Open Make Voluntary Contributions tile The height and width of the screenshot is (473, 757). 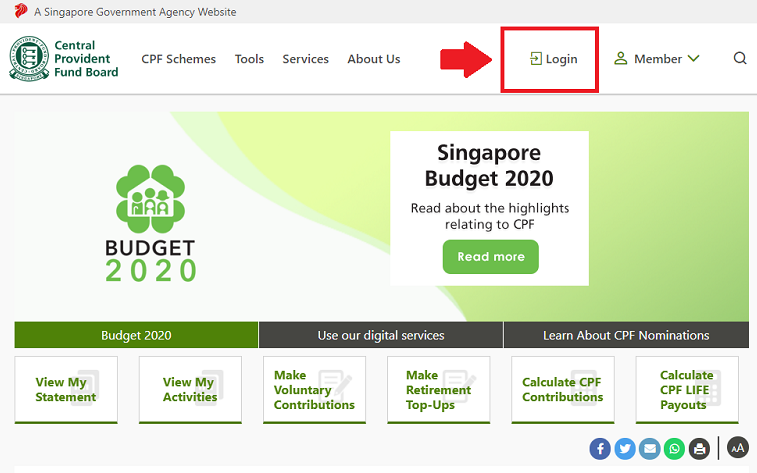314,390
